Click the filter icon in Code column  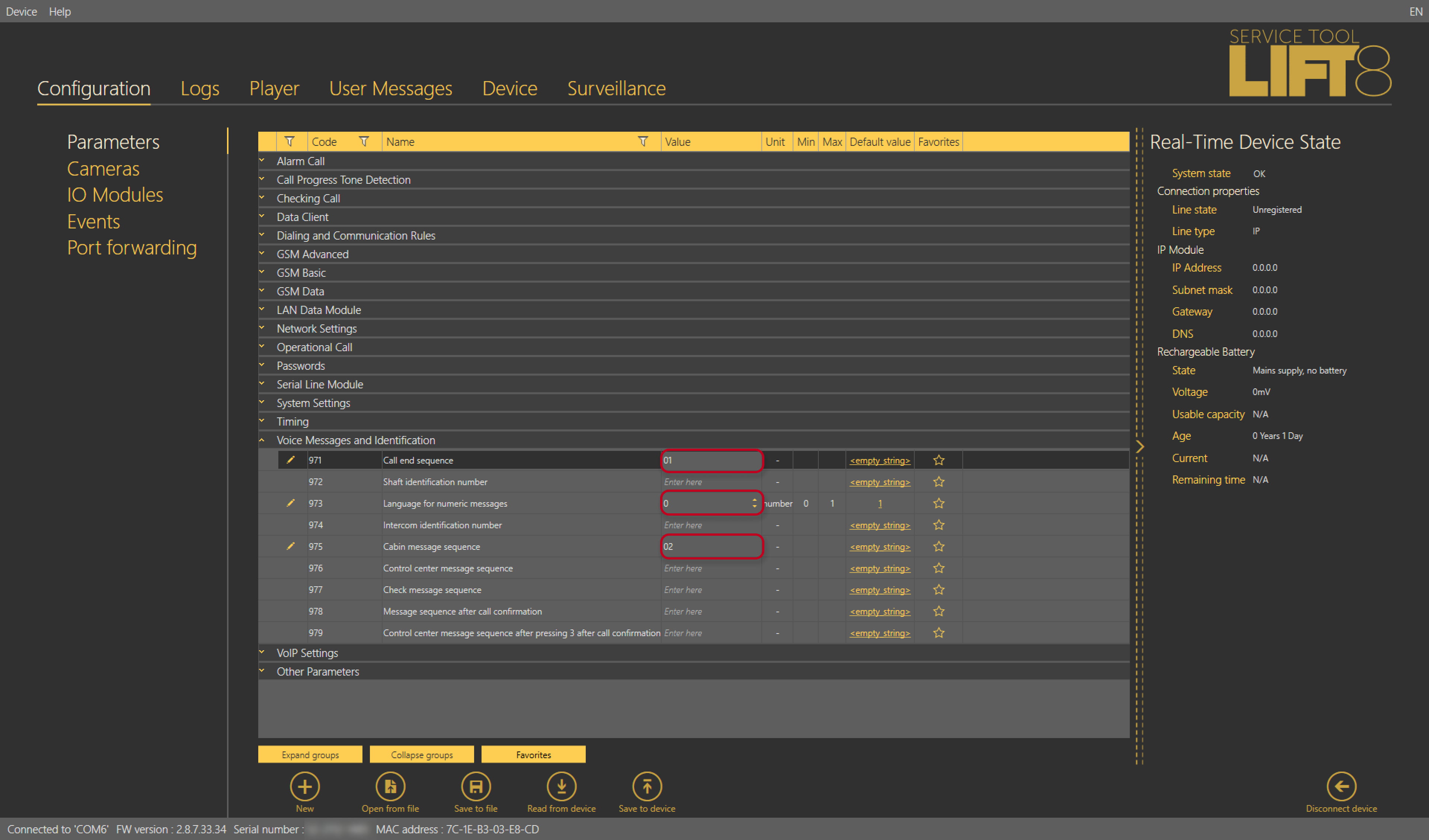pyautogui.click(x=364, y=141)
